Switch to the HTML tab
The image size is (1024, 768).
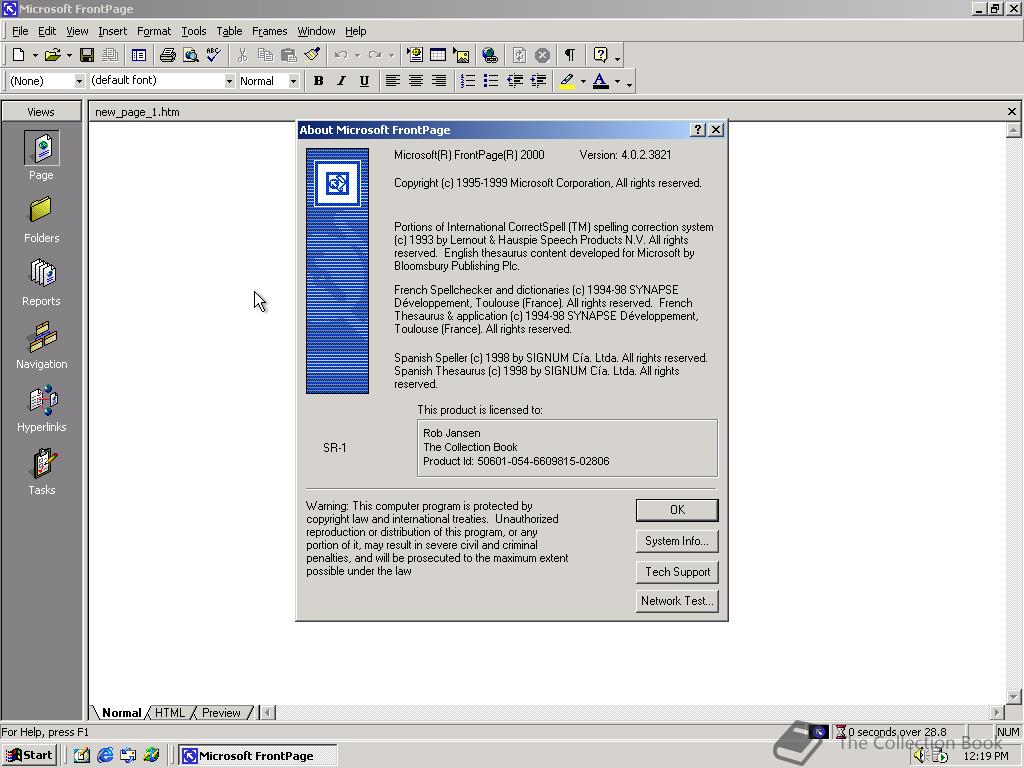click(x=169, y=712)
